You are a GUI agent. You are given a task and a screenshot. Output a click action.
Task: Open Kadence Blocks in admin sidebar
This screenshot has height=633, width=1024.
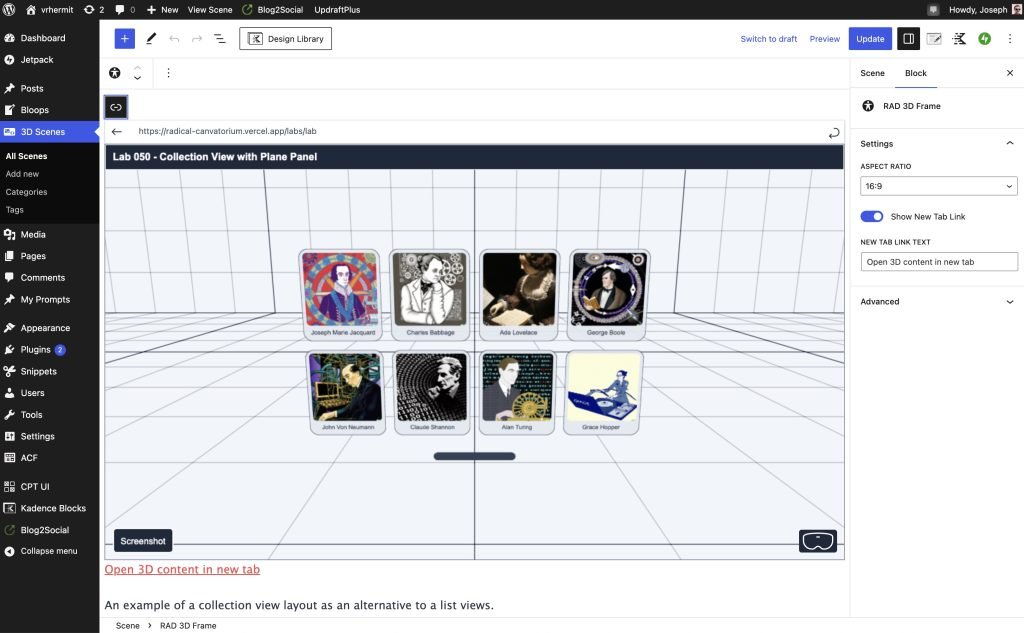click(x=52, y=508)
